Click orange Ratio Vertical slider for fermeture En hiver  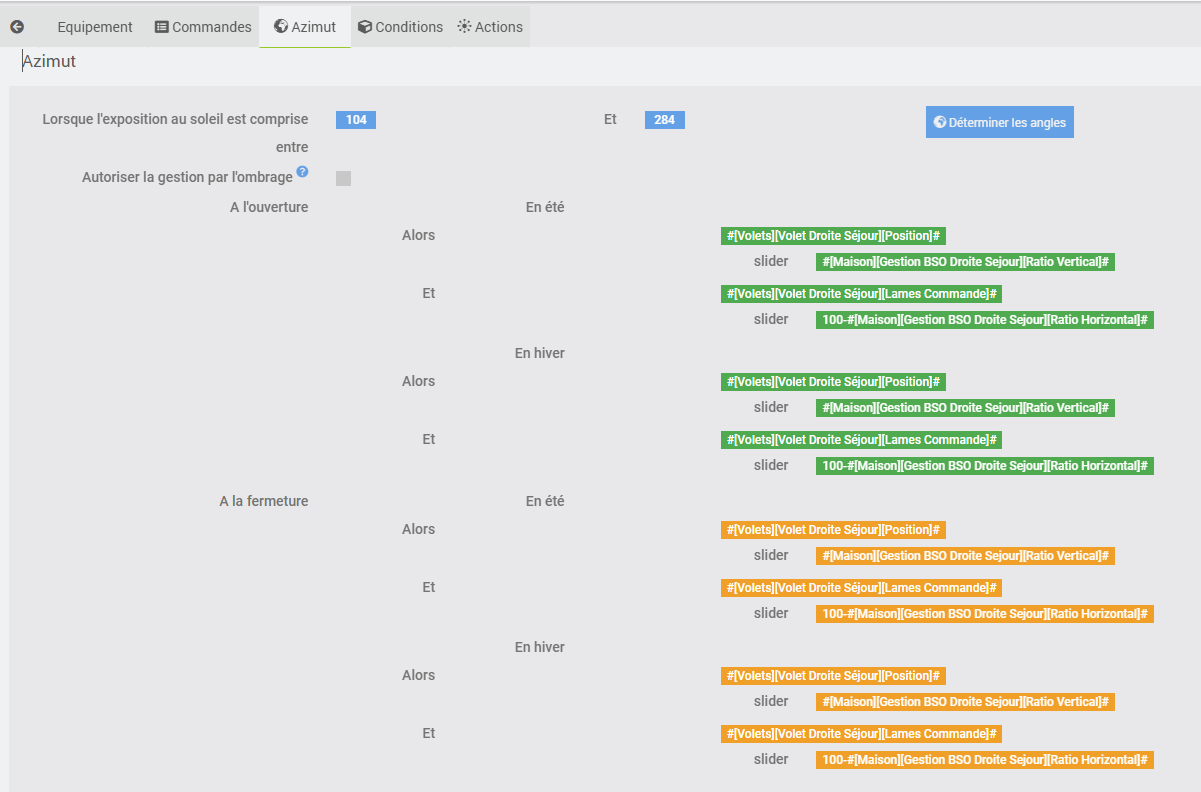pos(965,702)
